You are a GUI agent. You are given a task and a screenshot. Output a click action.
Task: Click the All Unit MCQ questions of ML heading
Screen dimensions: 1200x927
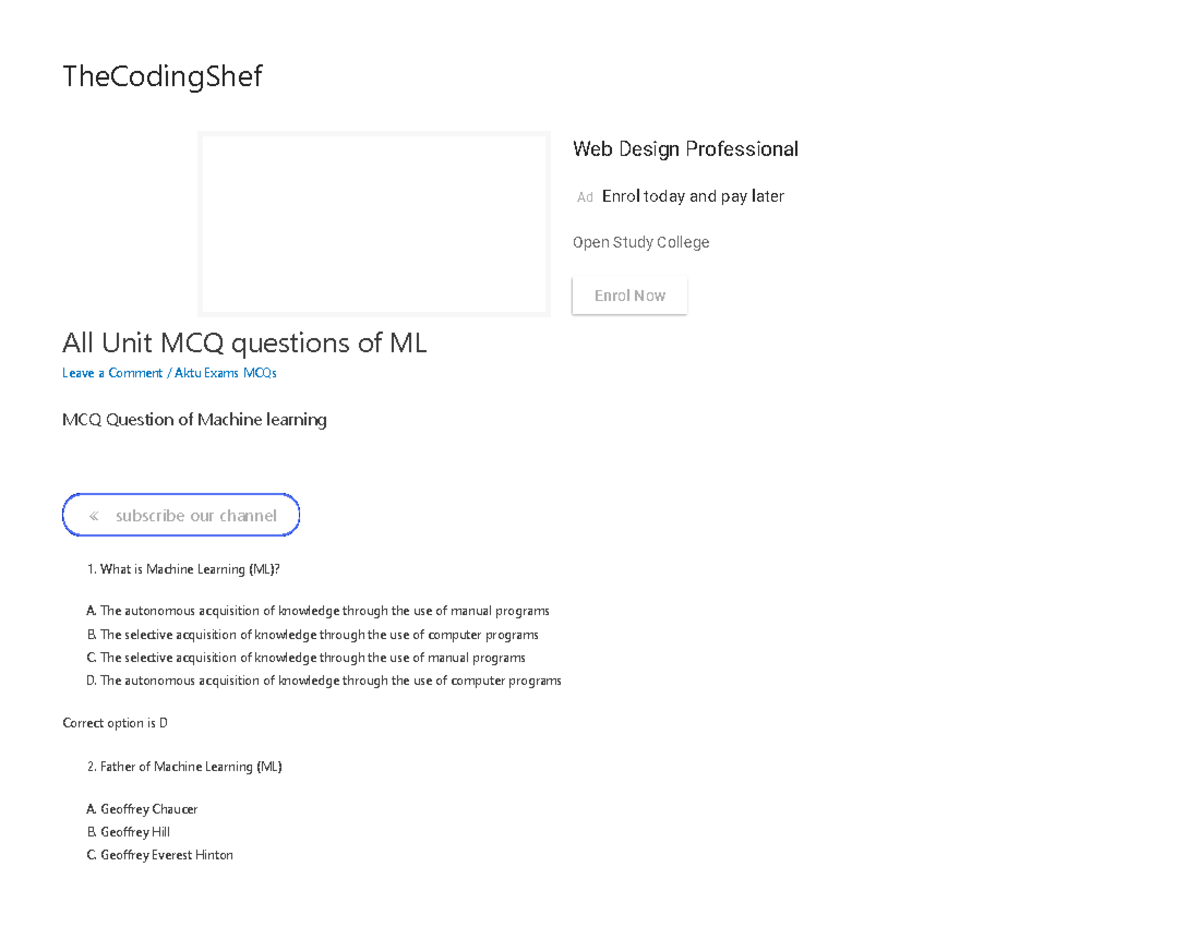244,343
